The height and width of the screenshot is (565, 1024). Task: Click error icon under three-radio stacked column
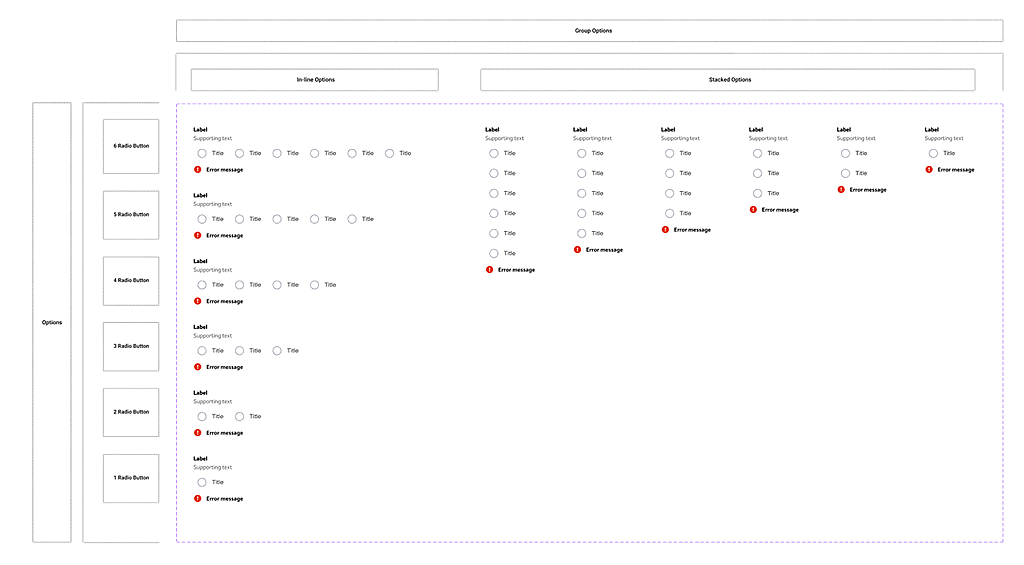(x=754, y=210)
